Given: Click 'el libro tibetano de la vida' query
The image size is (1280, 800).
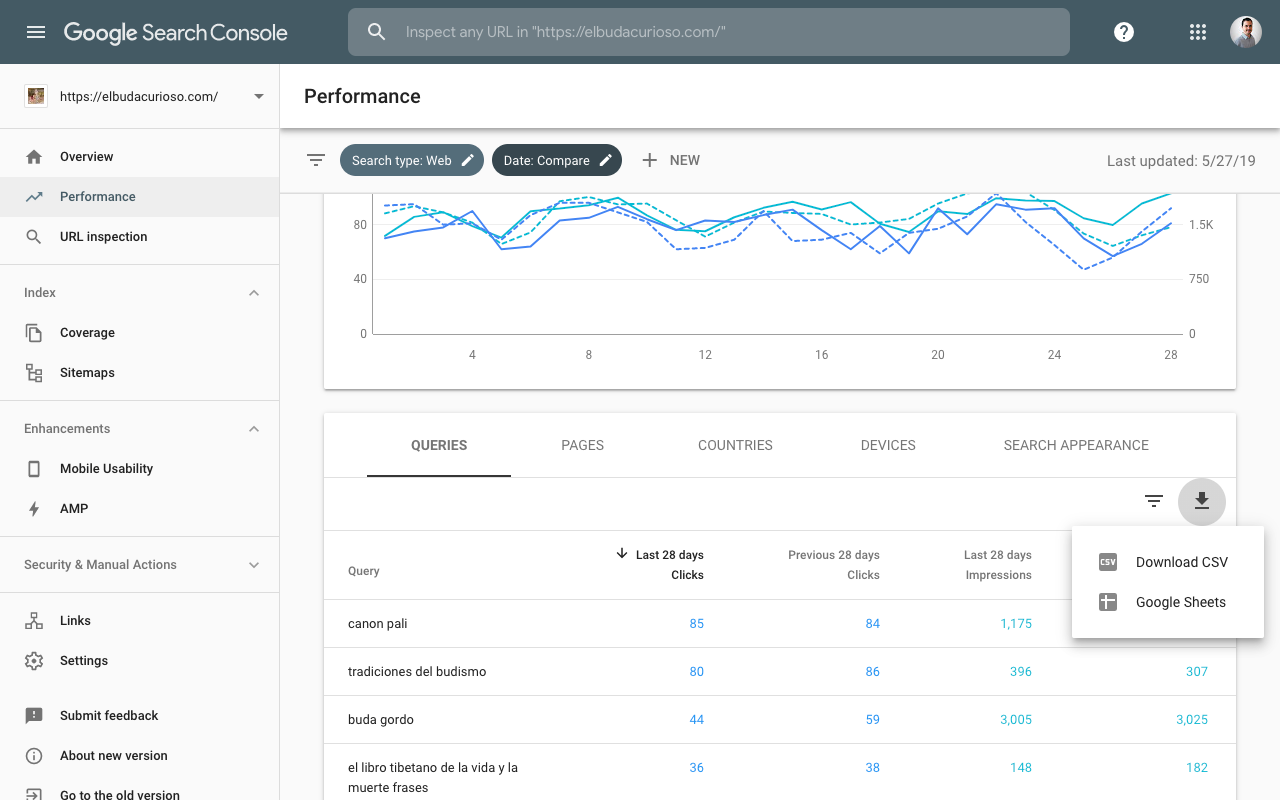Looking at the screenshot, I should [433, 778].
